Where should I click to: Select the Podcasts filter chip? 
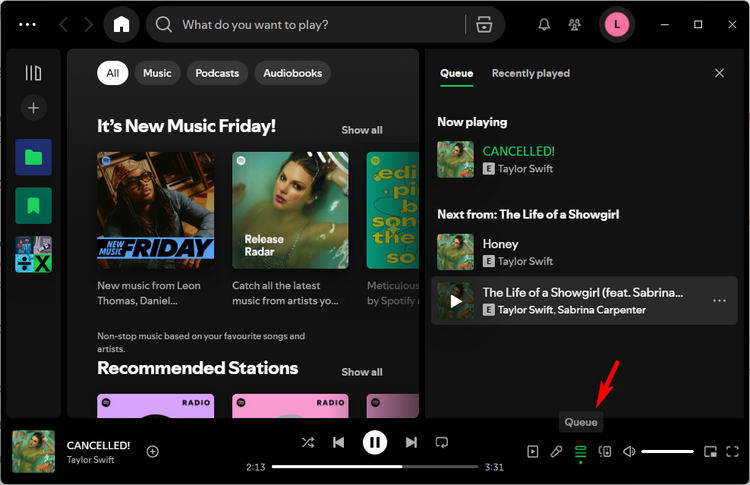217,73
